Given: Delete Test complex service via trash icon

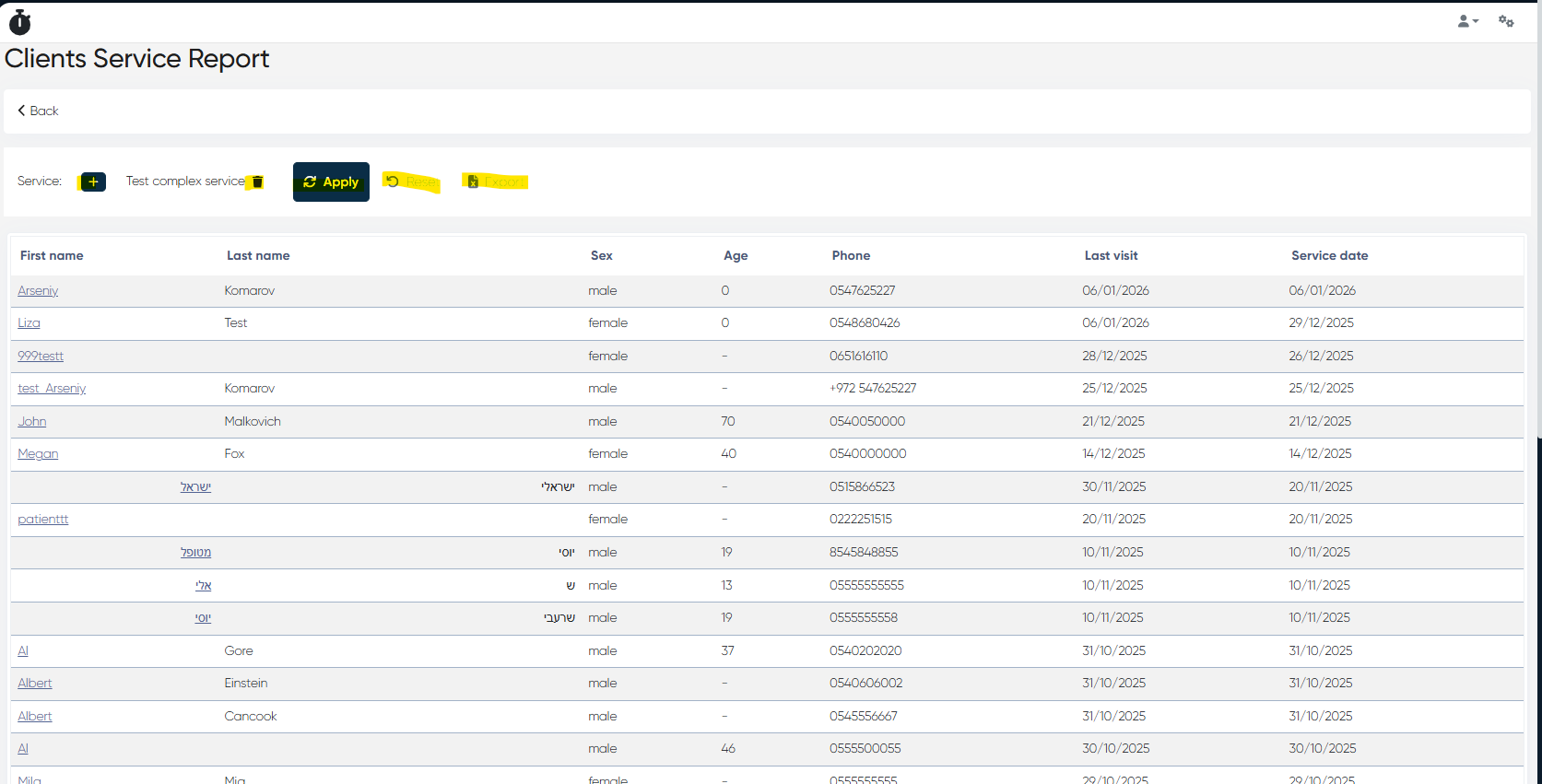Looking at the screenshot, I should coord(257,181).
